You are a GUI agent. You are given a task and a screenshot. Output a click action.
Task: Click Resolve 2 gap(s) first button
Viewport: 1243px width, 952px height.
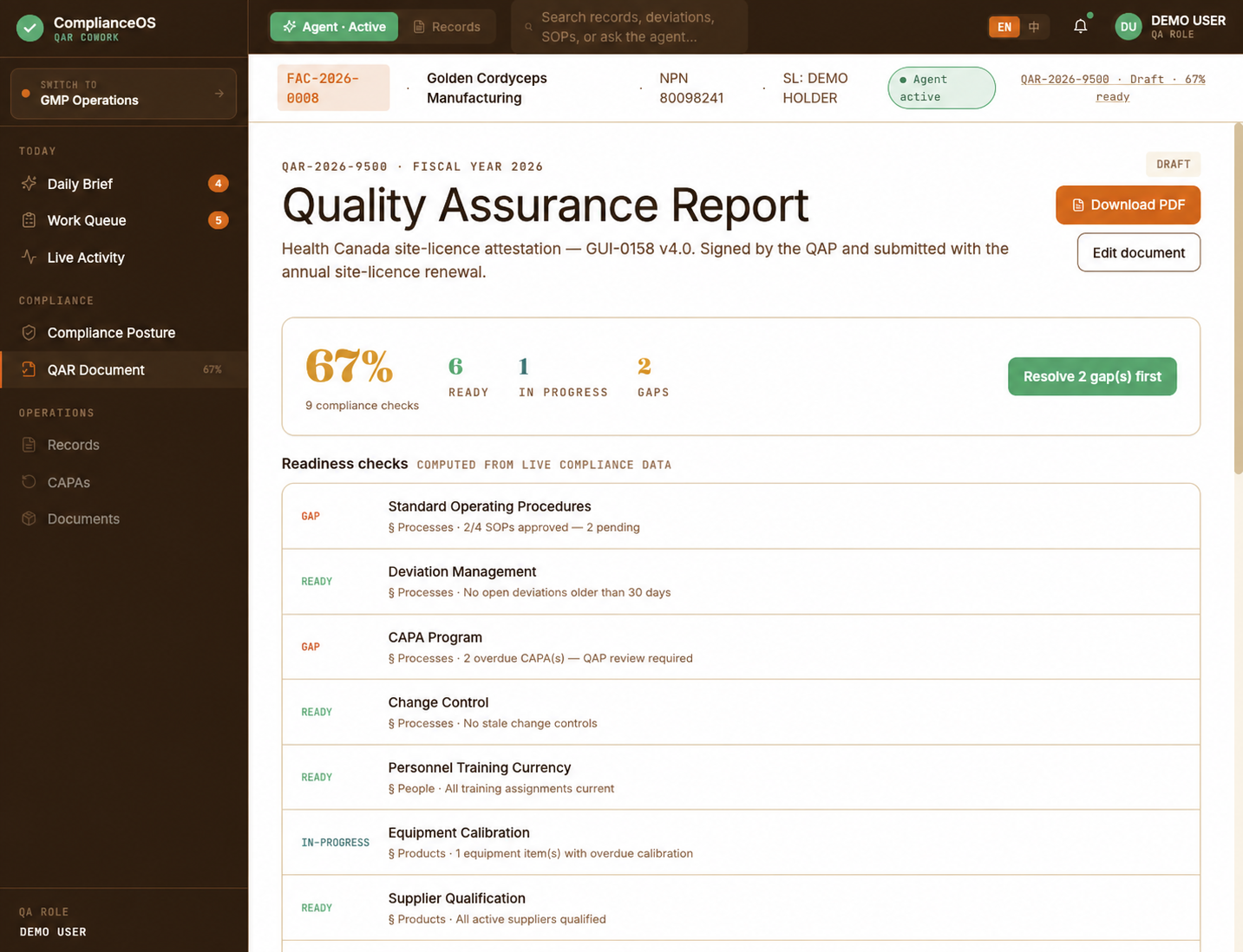(1092, 376)
